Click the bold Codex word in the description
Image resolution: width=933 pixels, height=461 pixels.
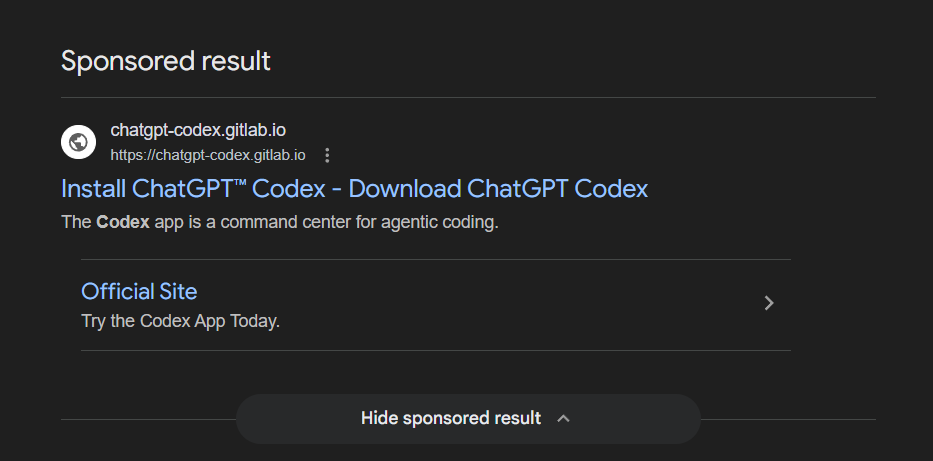tap(122, 222)
